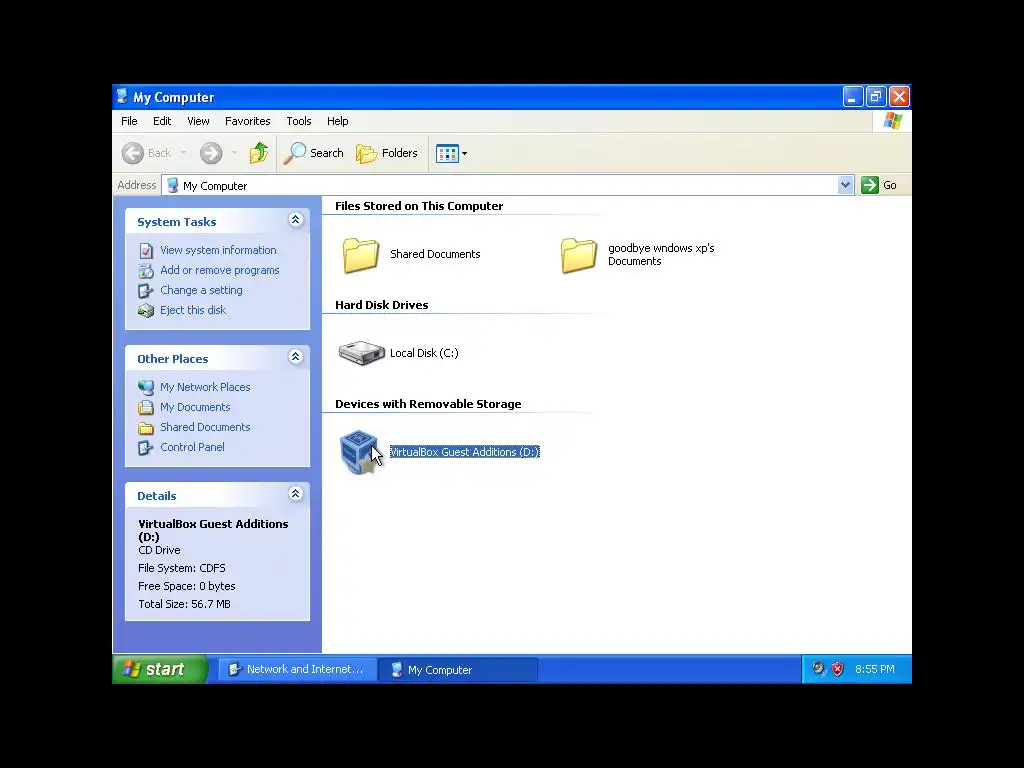
Task: Click the My Computer title bar icon
Action: (x=122, y=97)
